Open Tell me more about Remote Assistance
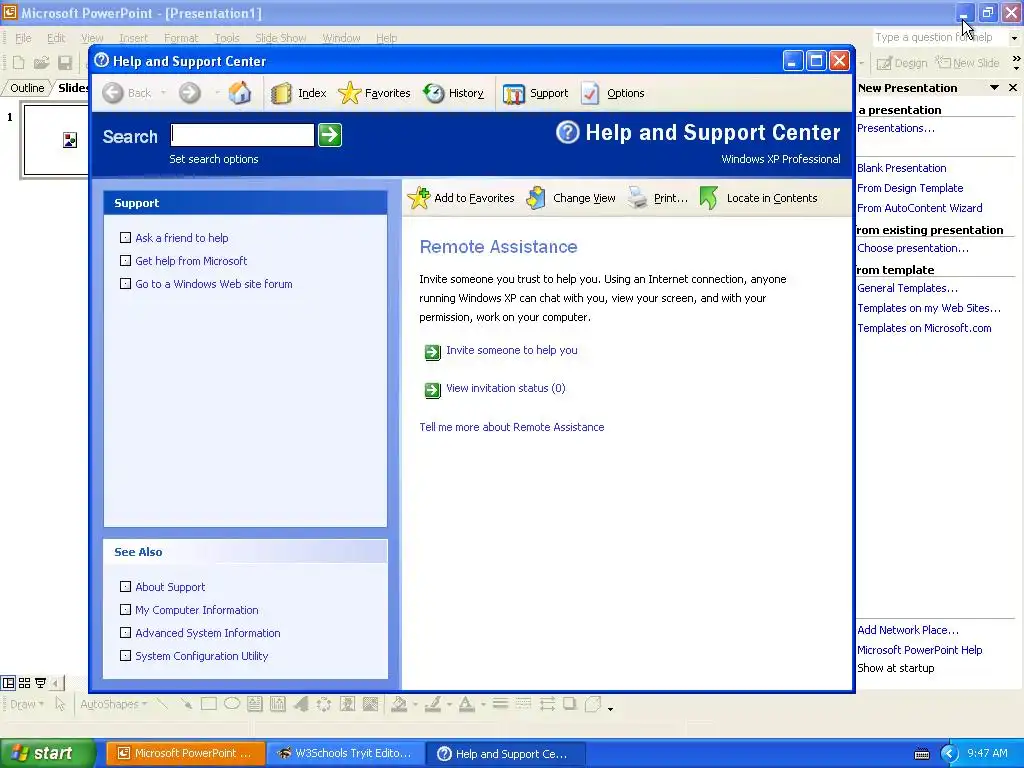 point(511,427)
